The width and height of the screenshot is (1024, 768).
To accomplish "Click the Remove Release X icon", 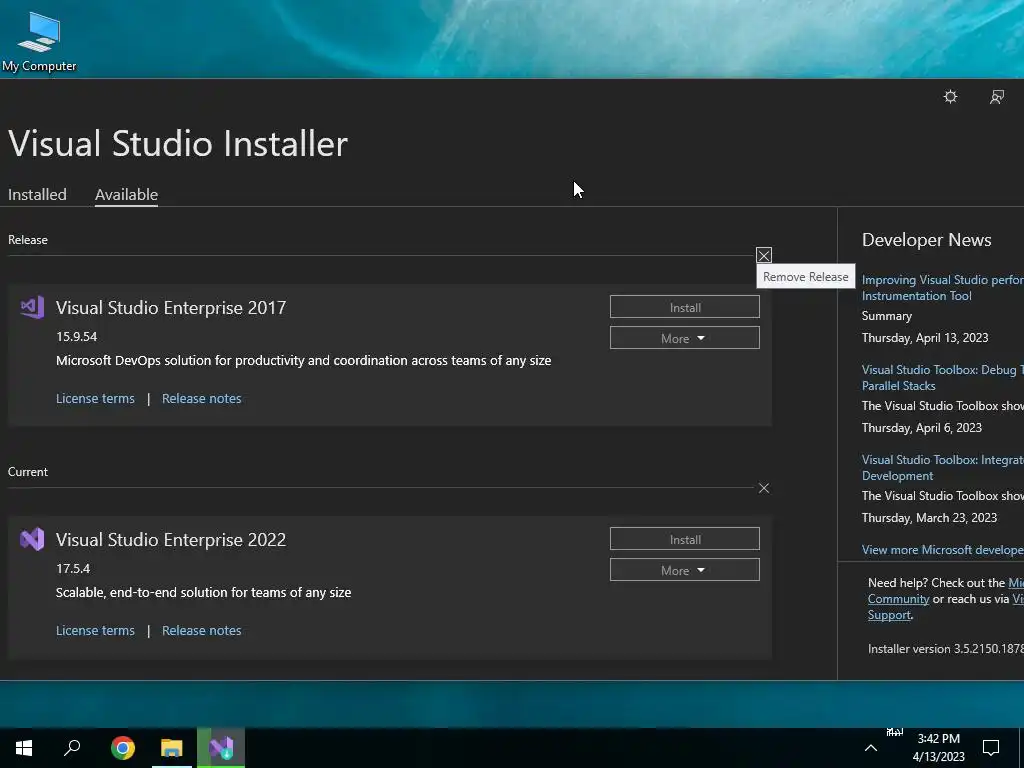I will [x=763, y=255].
